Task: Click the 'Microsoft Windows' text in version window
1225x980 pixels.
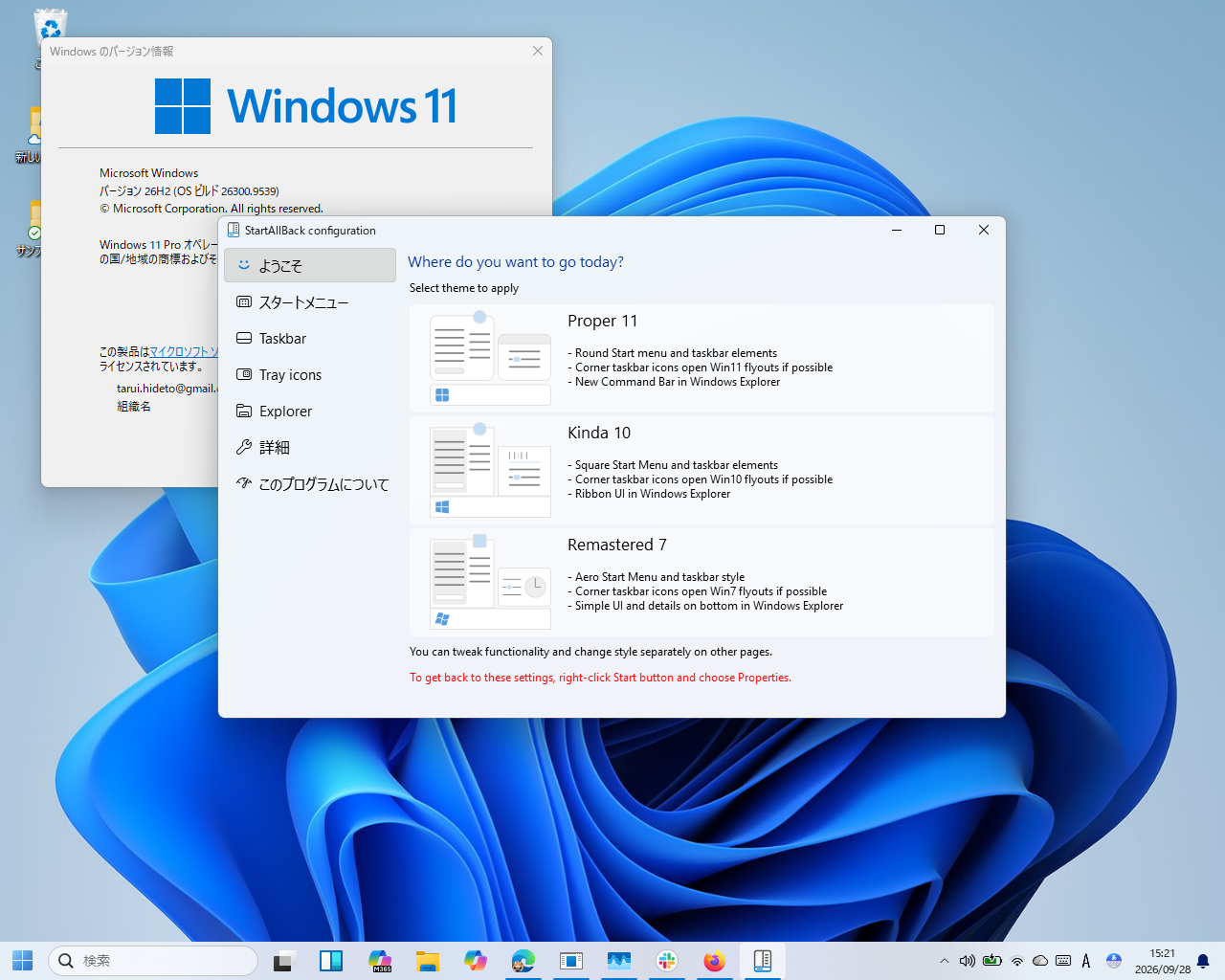Action: [x=149, y=173]
